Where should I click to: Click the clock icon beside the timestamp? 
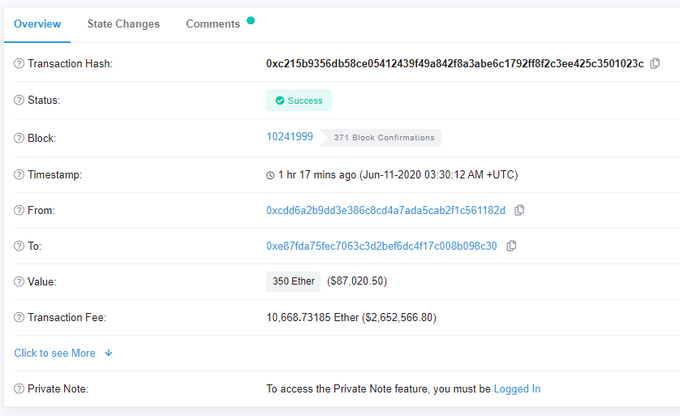(270, 175)
